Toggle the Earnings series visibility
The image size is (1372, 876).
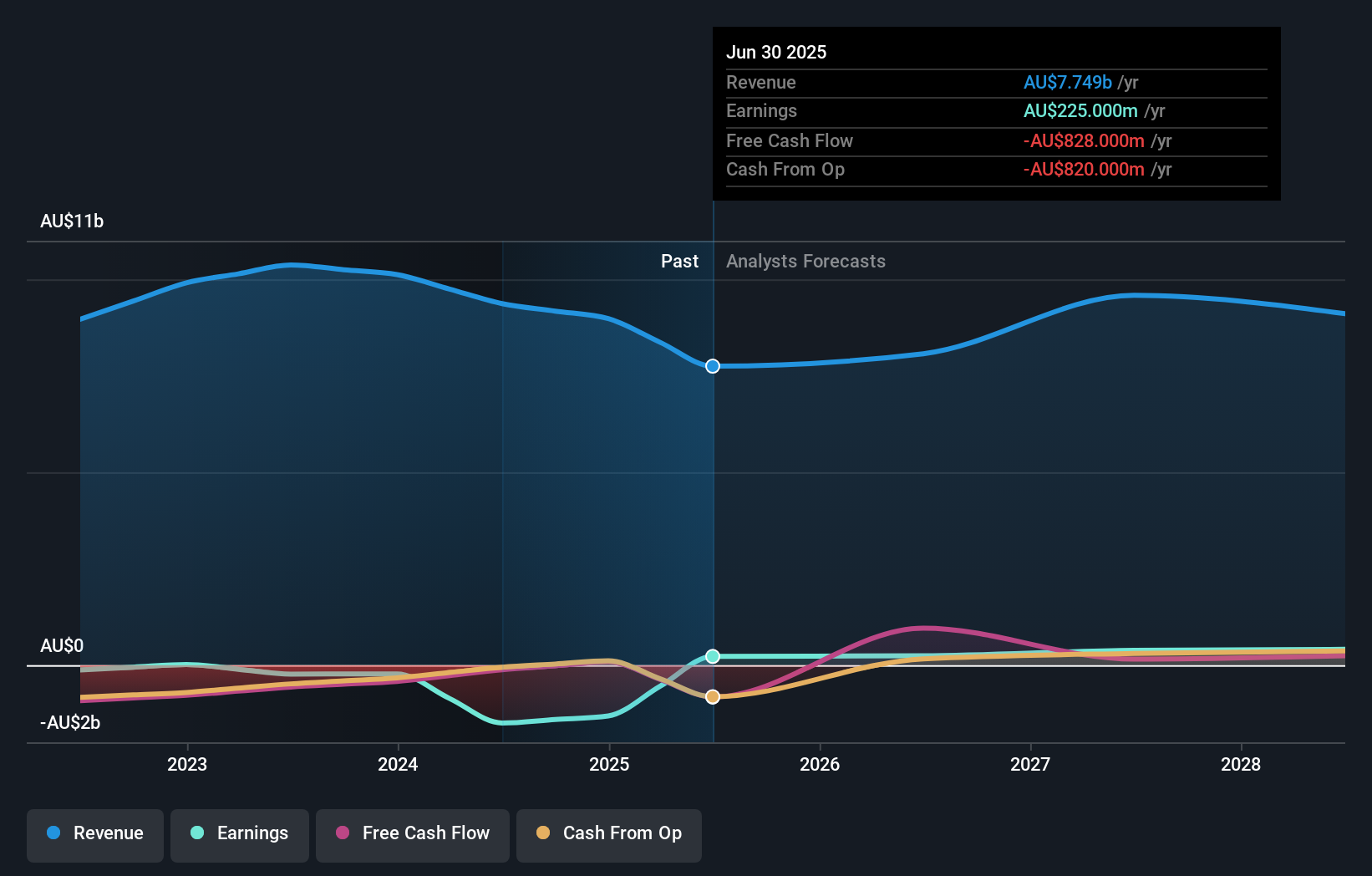[x=239, y=833]
